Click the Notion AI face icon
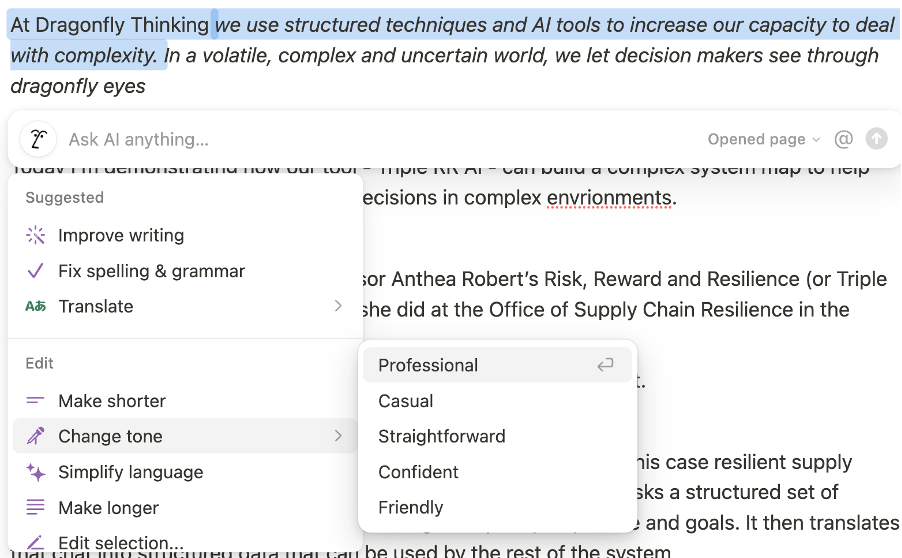The width and height of the screenshot is (902, 558). click(x=36, y=139)
